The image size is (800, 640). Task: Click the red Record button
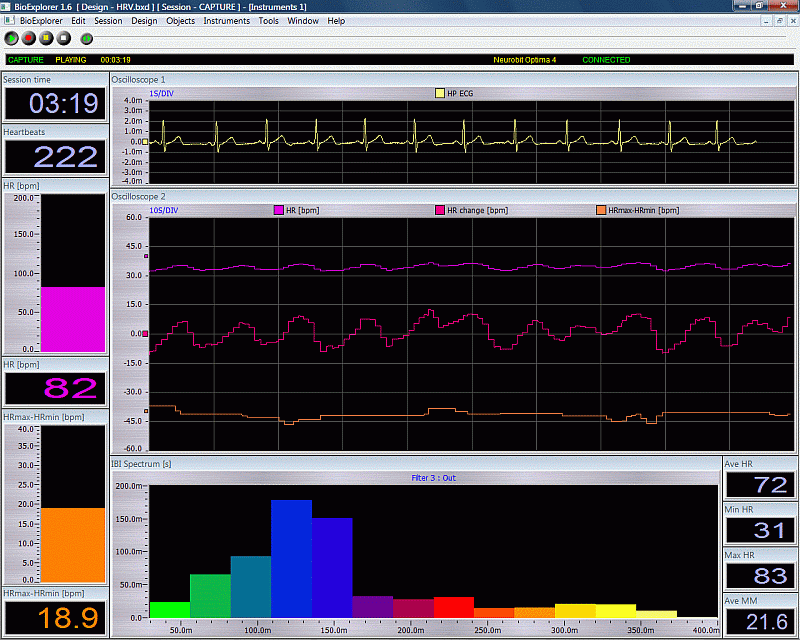[29, 38]
